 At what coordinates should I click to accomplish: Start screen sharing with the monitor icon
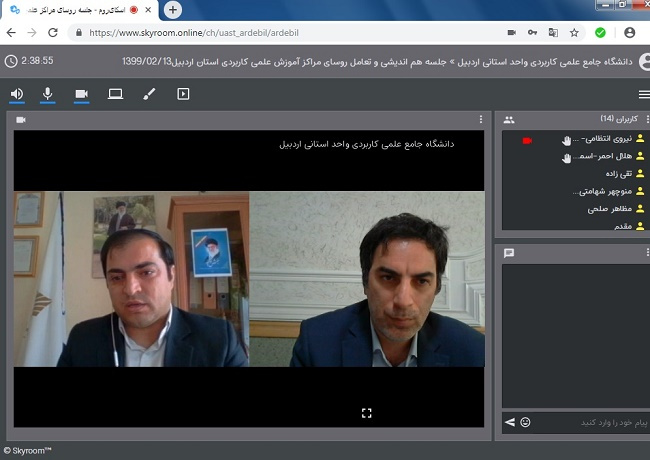(115, 94)
